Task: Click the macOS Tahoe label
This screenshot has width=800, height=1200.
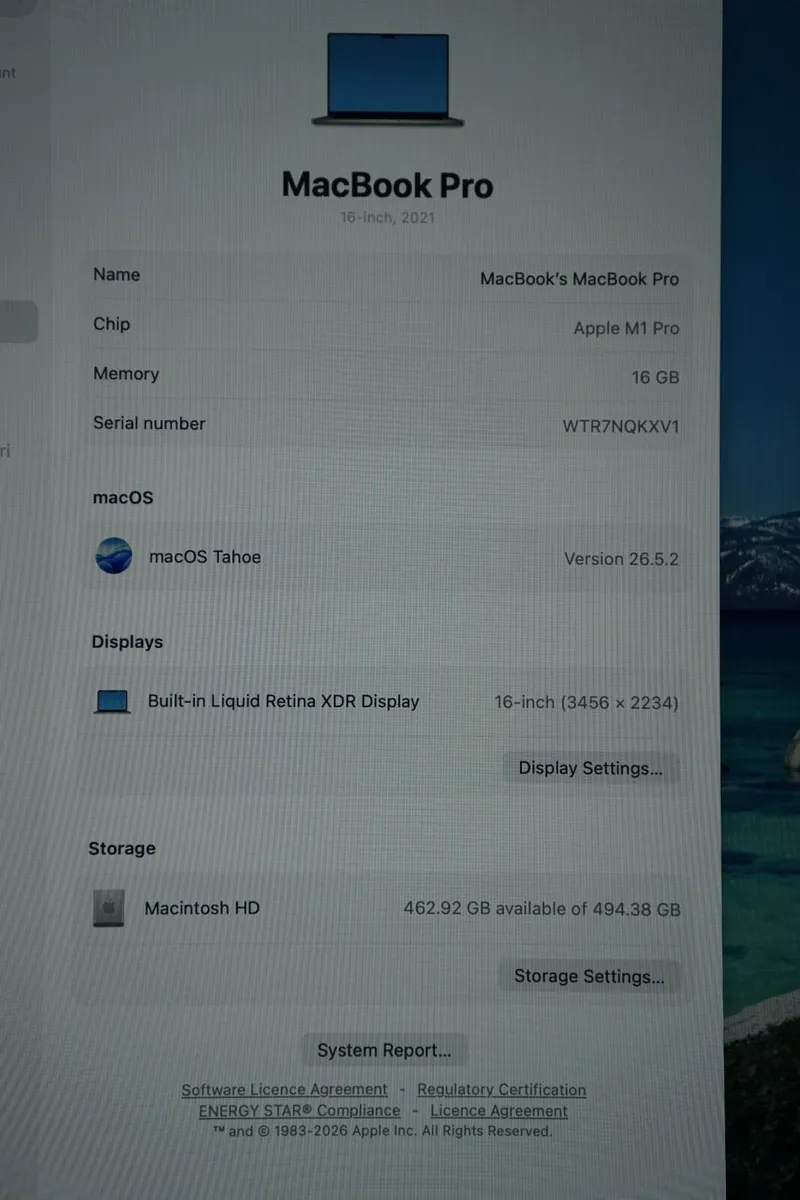Action: point(205,557)
